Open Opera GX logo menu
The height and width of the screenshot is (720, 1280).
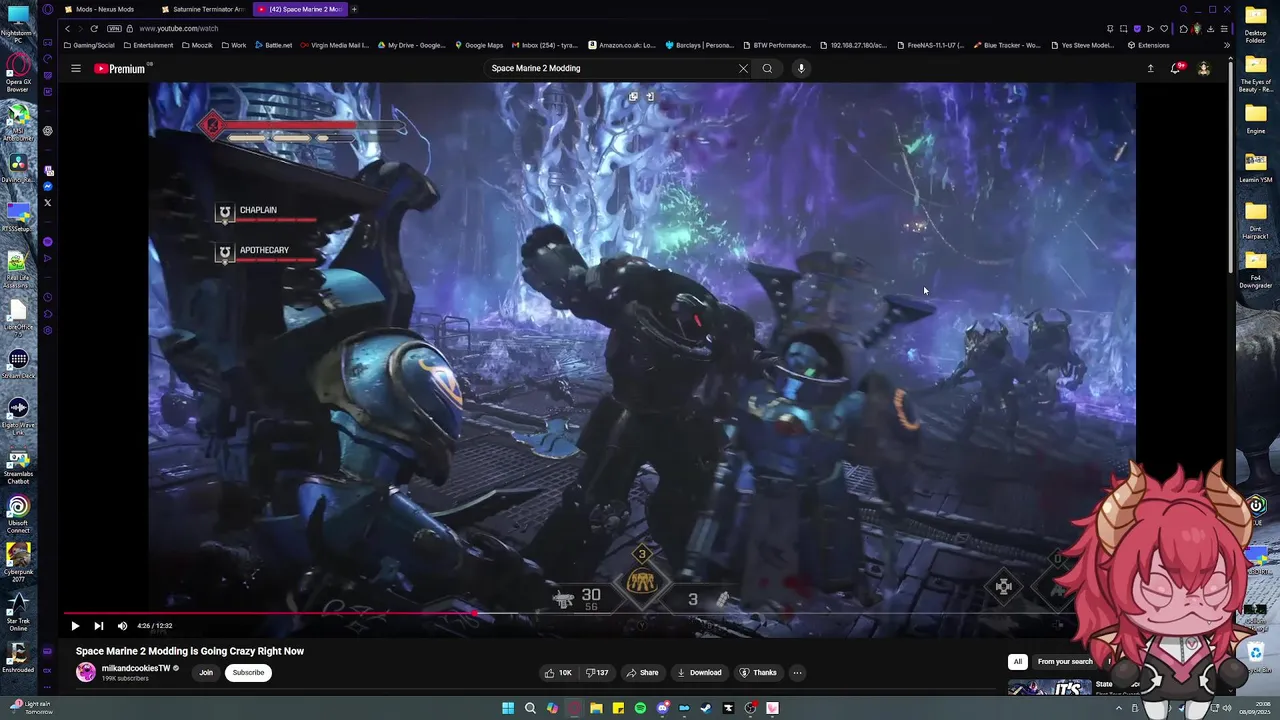coord(47,9)
